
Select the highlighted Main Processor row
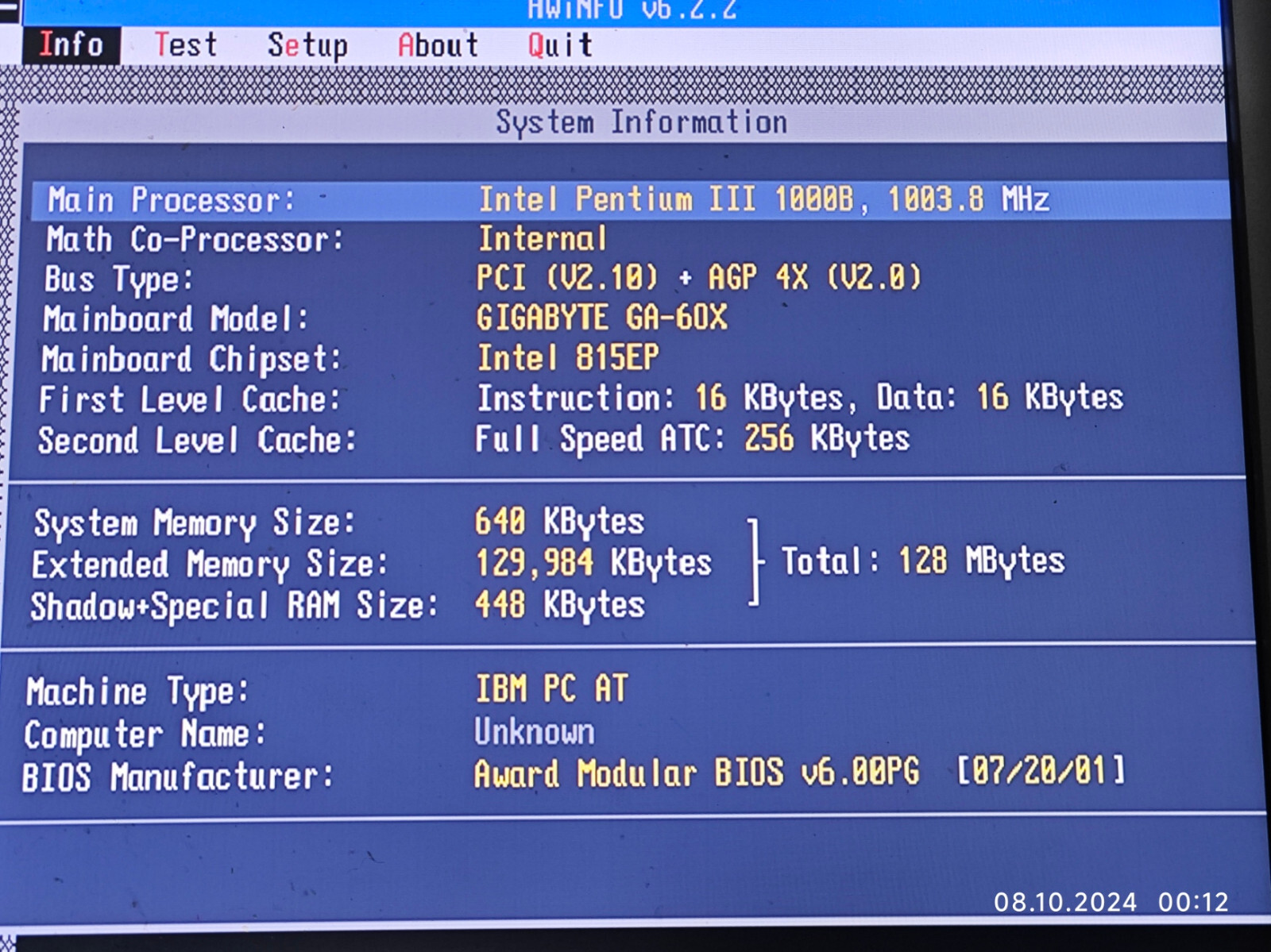pos(630,199)
